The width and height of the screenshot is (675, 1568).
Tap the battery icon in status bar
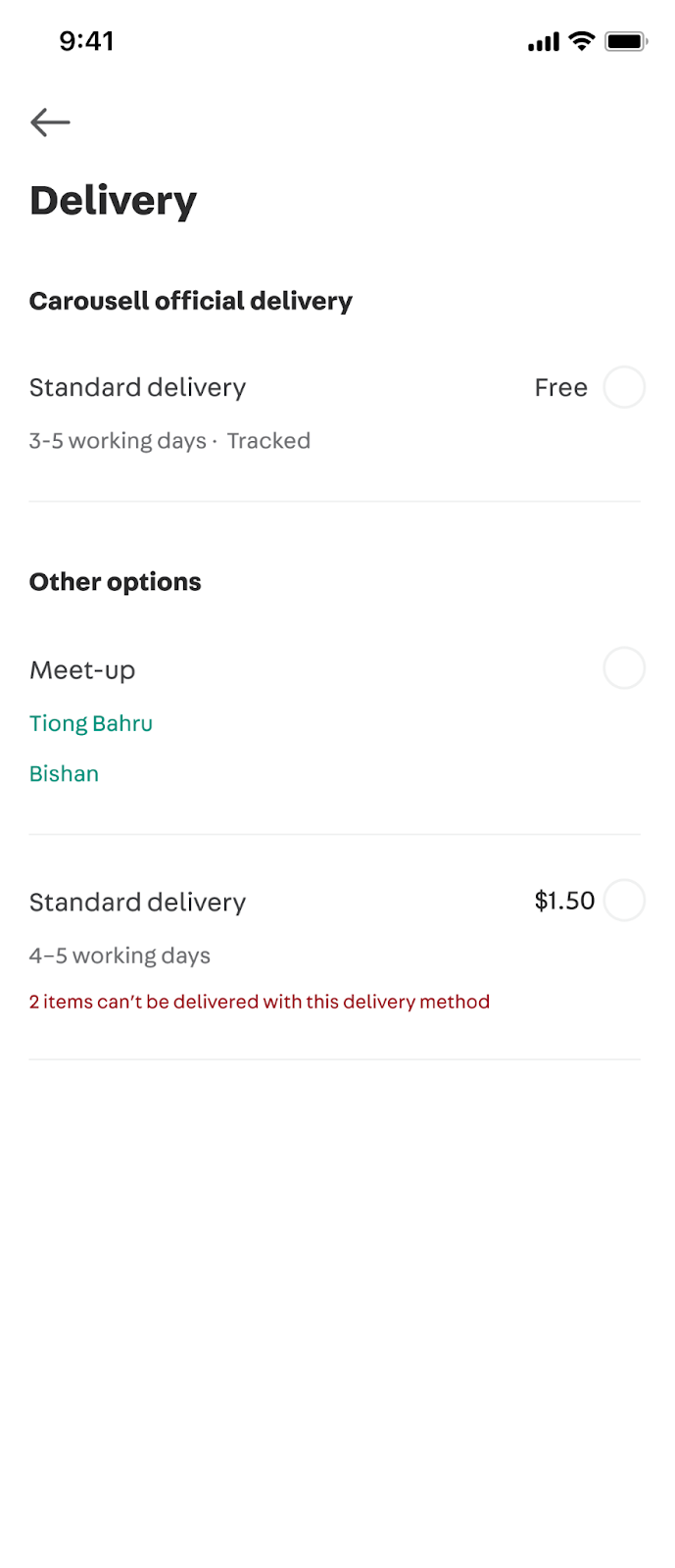click(x=626, y=41)
